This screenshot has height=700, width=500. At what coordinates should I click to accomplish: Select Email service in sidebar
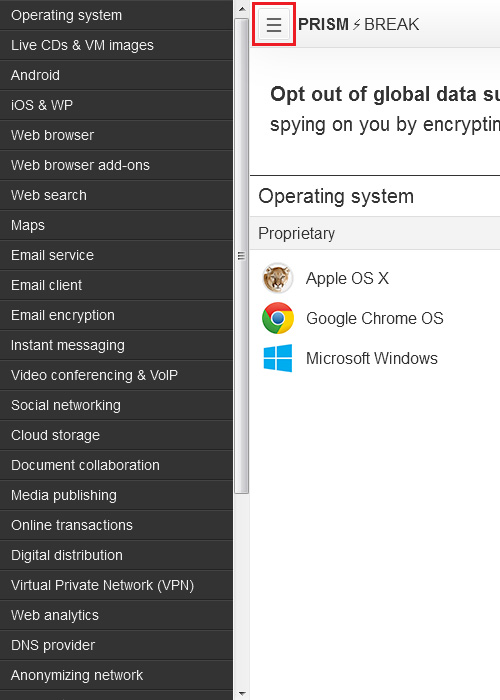point(116,255)
